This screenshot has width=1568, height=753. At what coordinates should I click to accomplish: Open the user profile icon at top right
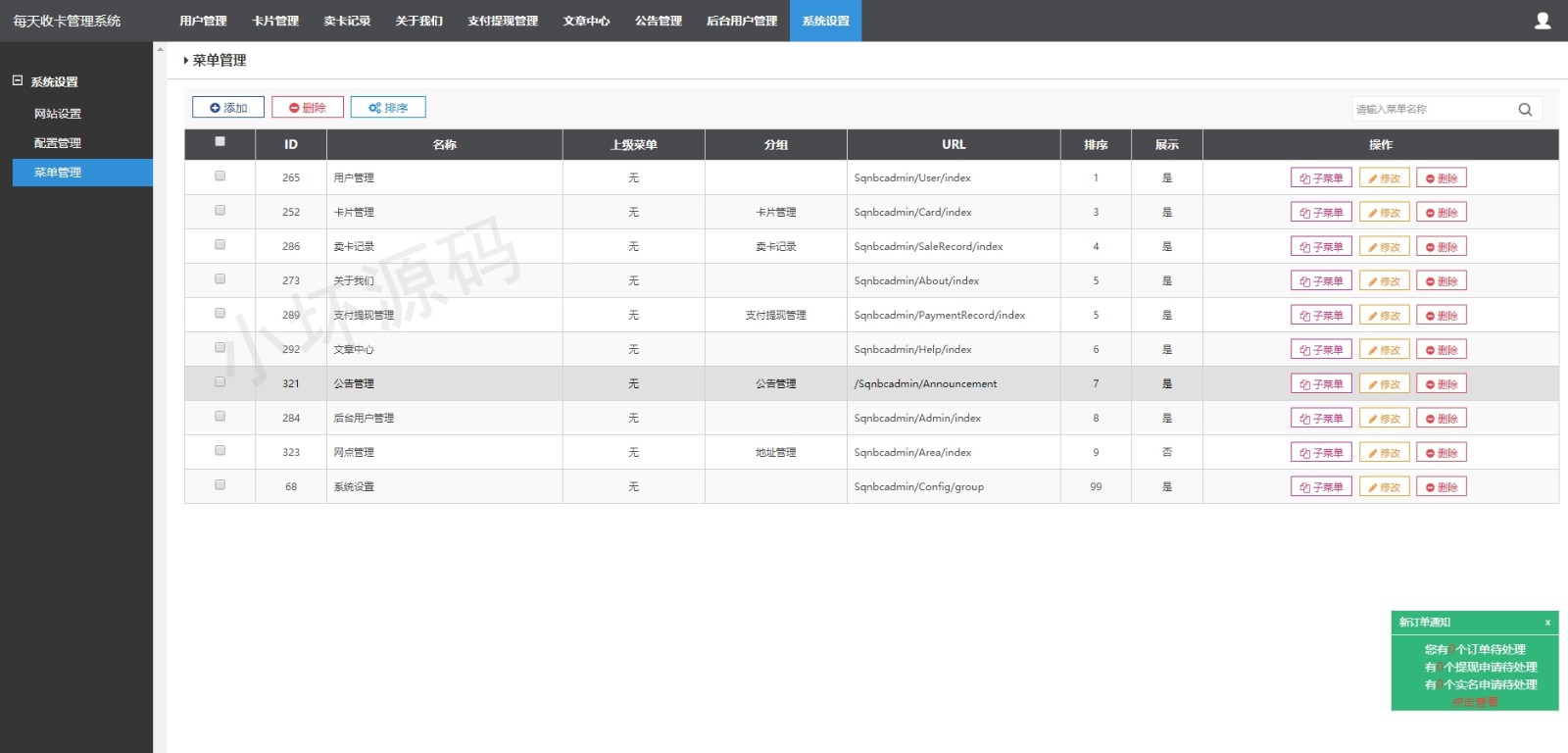pyautogui.click(x=1543, y=21)
